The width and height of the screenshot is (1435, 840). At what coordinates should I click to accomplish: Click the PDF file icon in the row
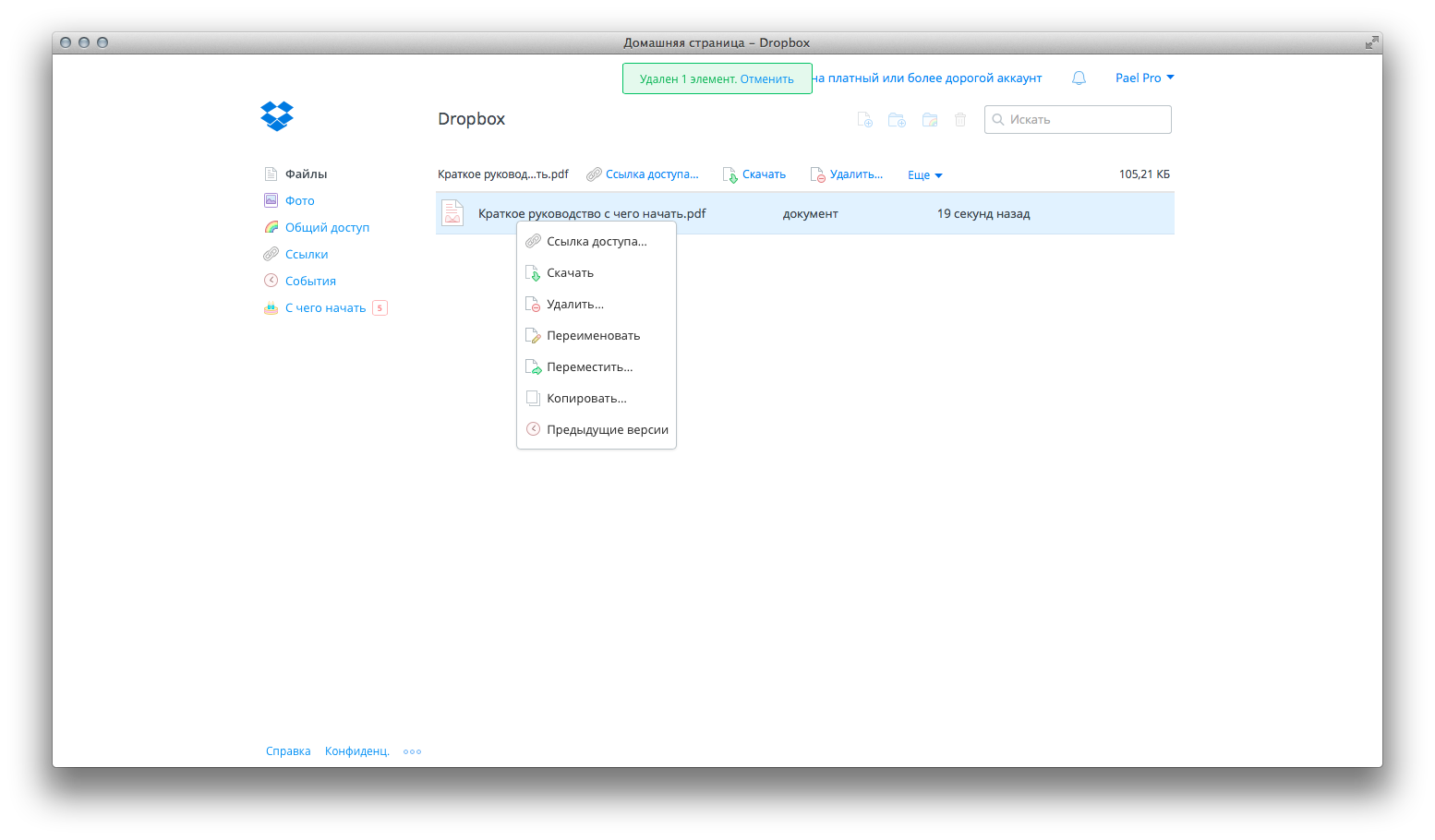[452, 213]
